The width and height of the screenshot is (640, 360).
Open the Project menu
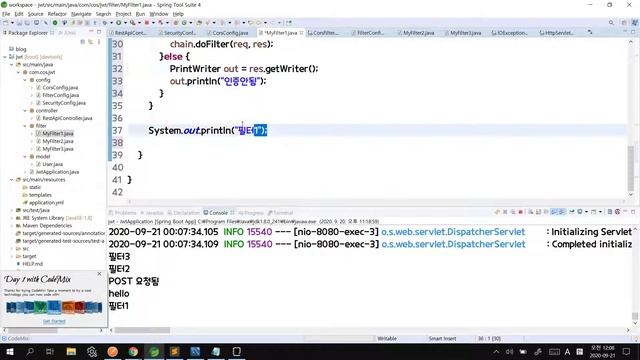pyautogui.click(x=123, y=14)
